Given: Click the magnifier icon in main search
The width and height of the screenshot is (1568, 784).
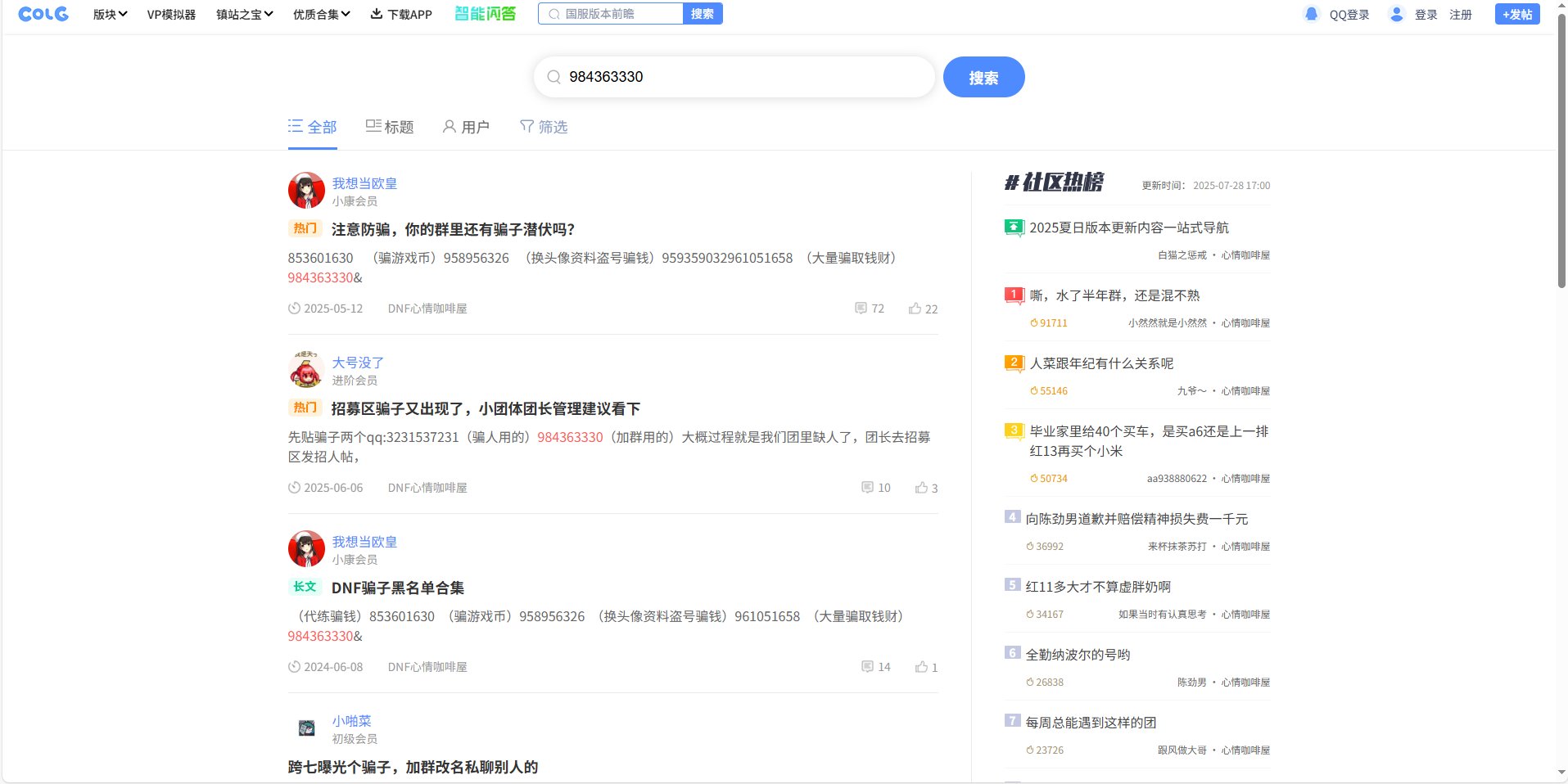Looking at the screenshot, I should tap(554, 77).
